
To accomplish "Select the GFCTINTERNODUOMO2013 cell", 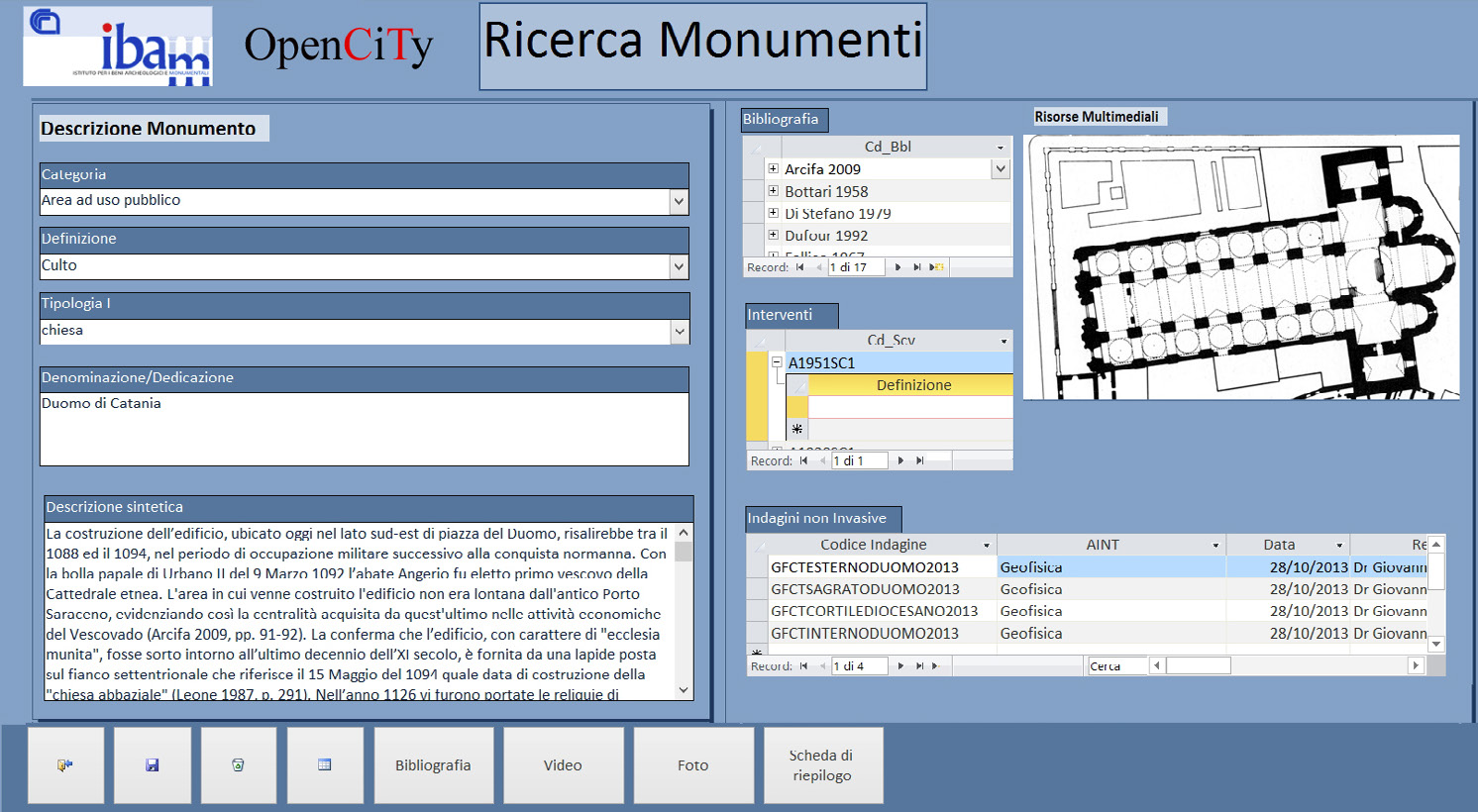I will point(883,633).
